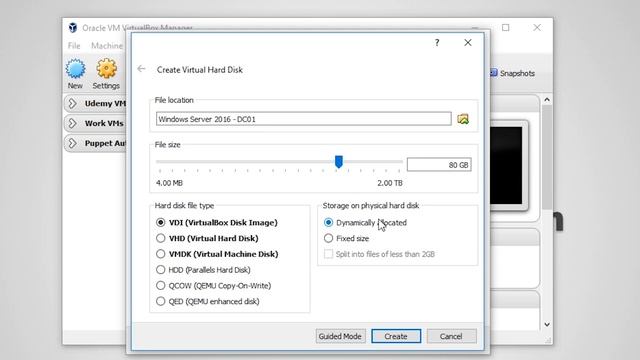The image size is (640, 360).
Task: Click the Create button
Action: click(396, 336)
